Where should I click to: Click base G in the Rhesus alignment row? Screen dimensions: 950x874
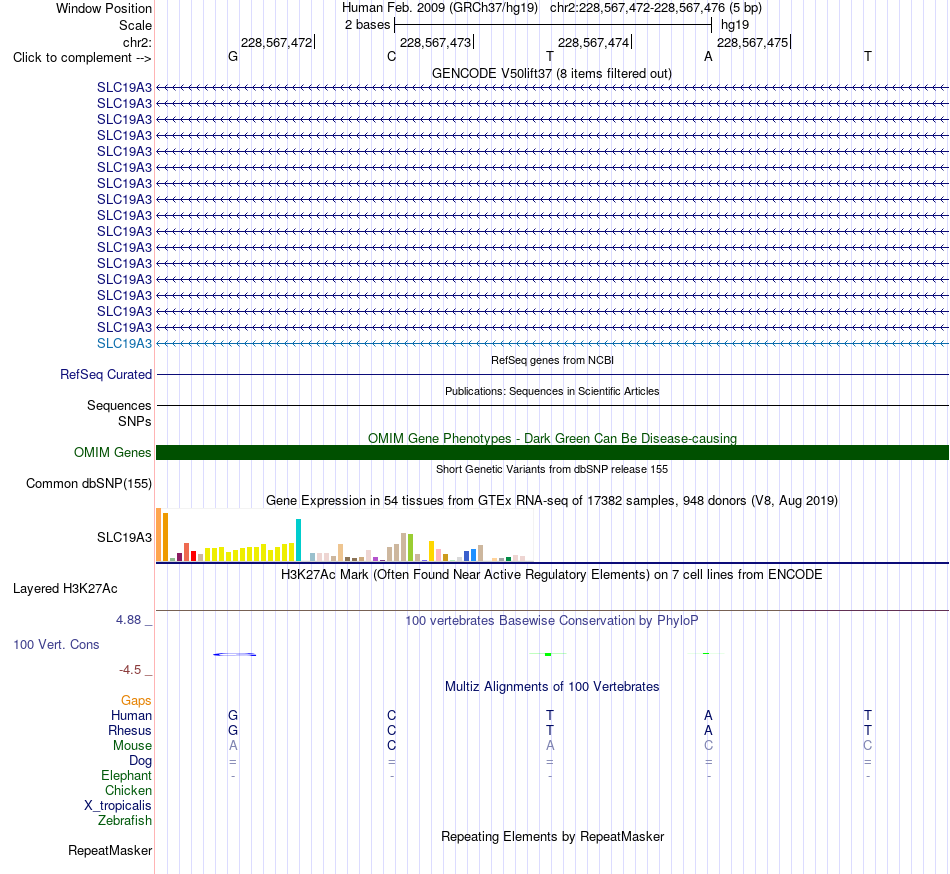(233, 730)
